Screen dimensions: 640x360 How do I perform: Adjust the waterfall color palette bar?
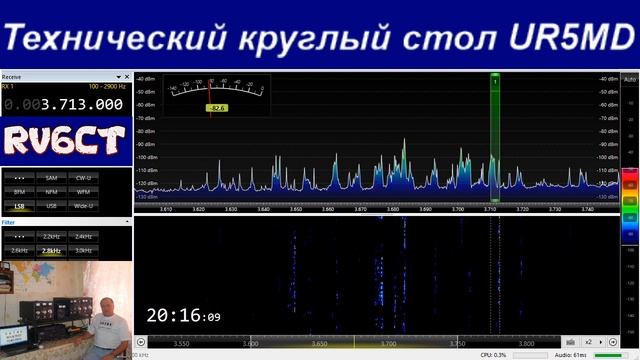630,207
